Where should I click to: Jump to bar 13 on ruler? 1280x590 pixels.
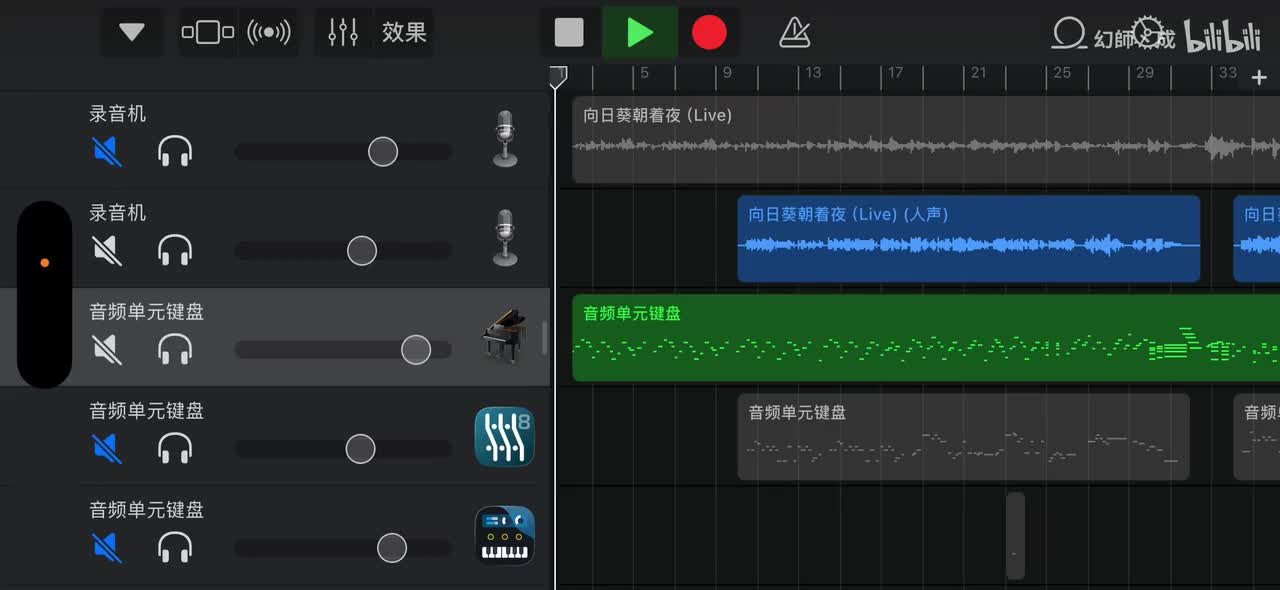click(813, 73)
